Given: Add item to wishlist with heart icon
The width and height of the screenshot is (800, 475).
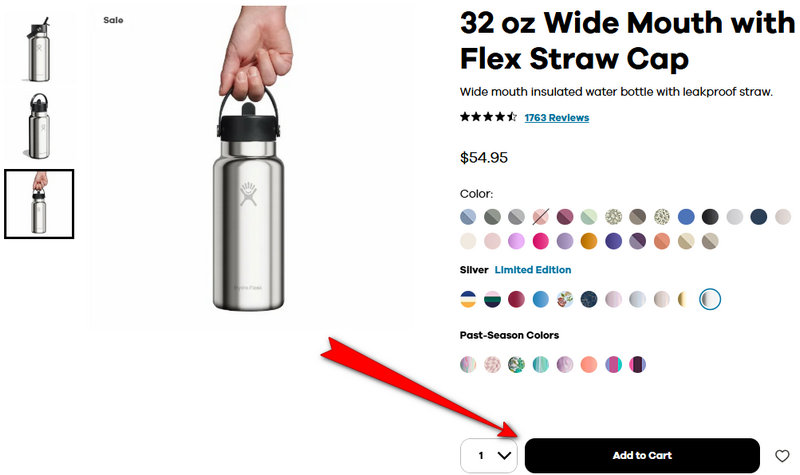Looking at the screenshot, I should 782,456.
